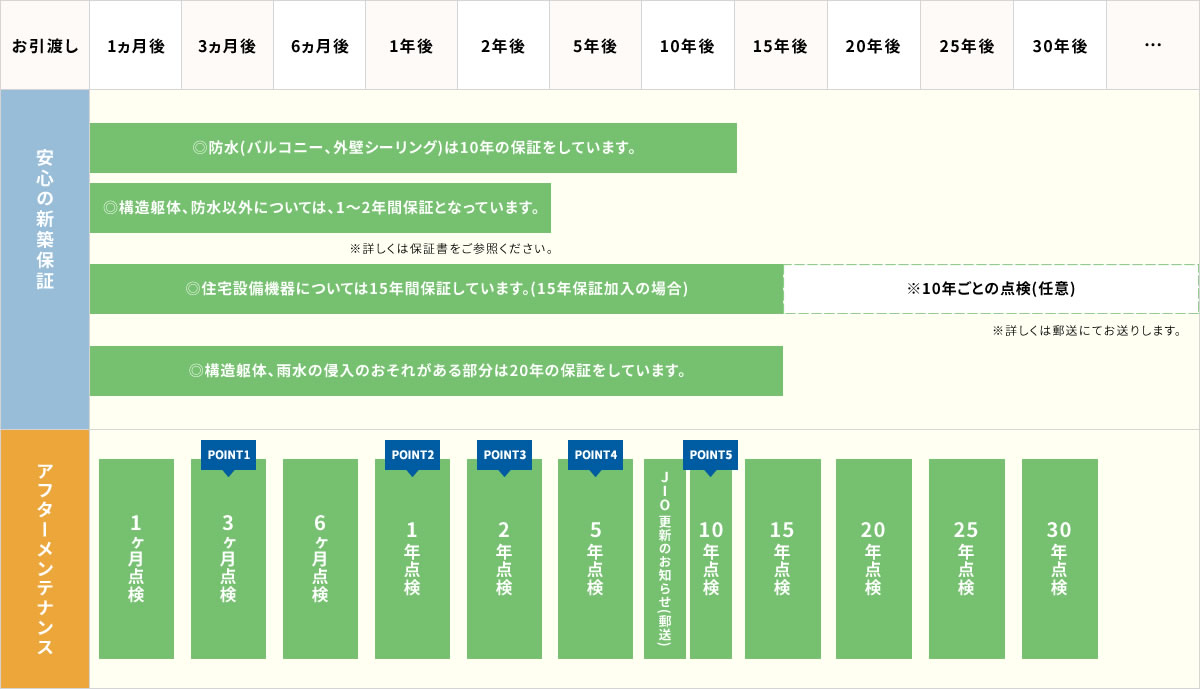Viewport: 1200px width, 689px height.
Task: Click the 20年の保証 structural warranty bar
Action: (436, 371)
